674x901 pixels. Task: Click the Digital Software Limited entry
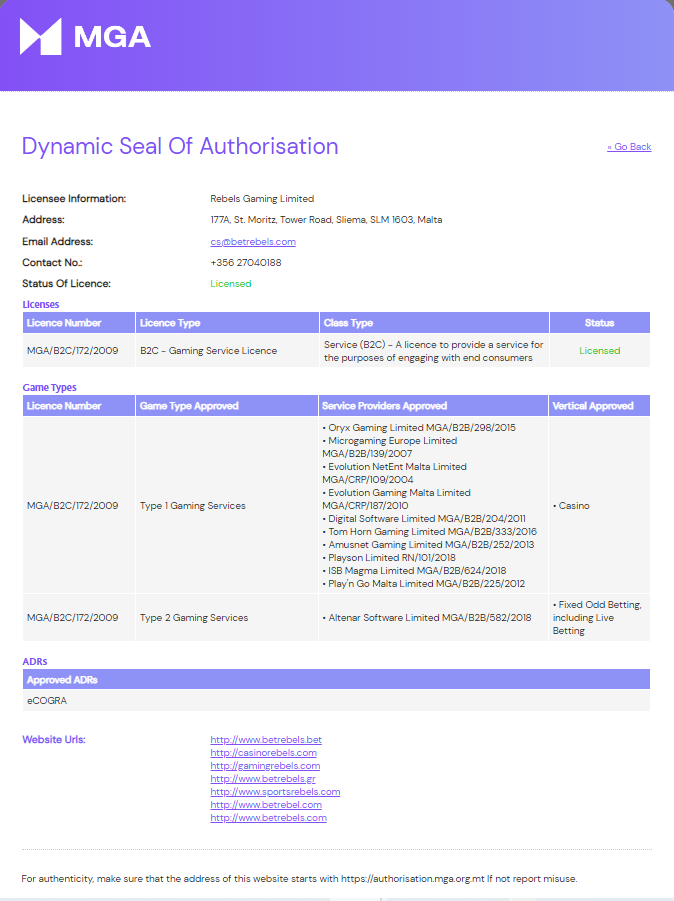(424, 518)
